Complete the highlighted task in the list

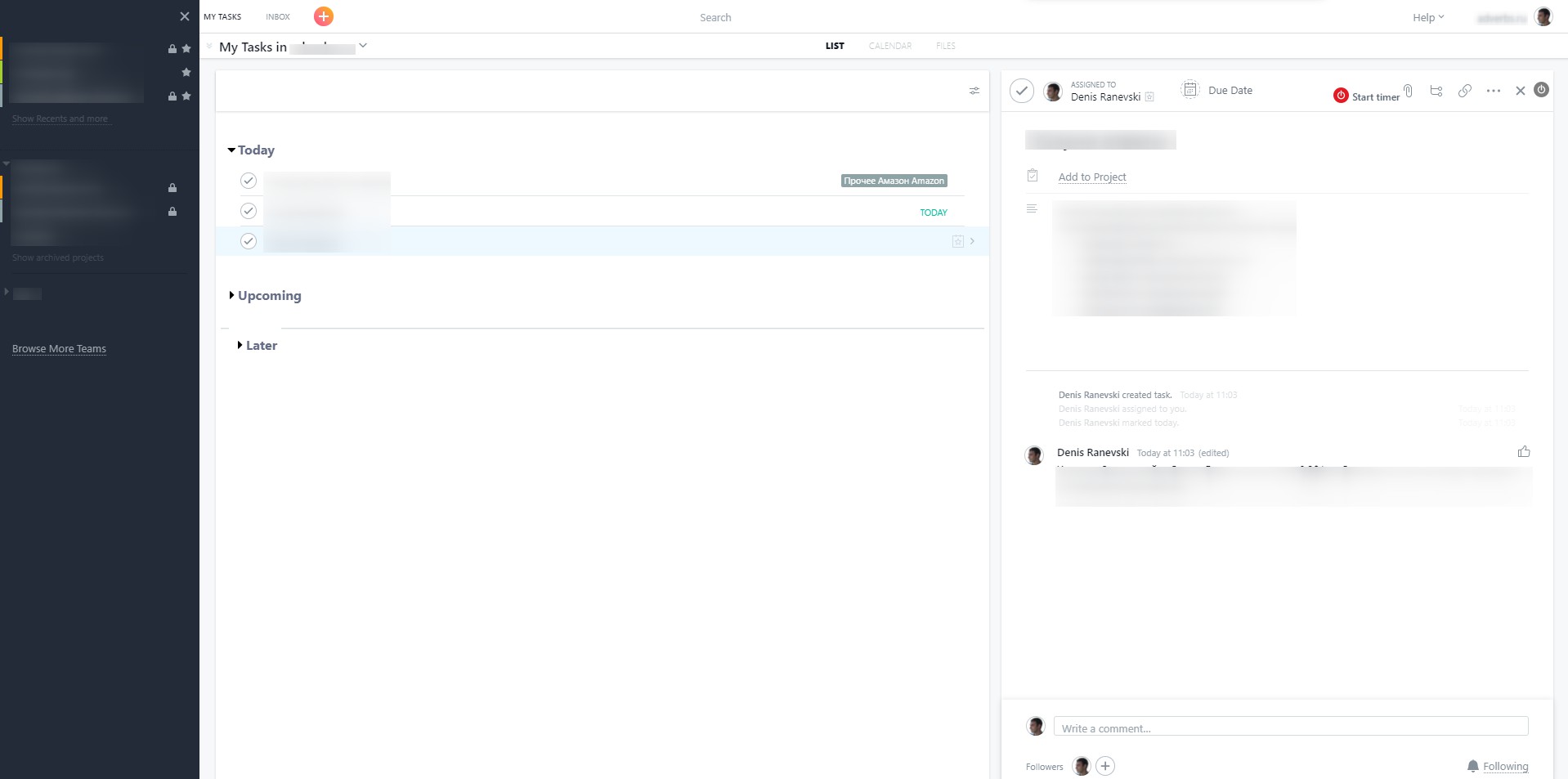pyautogui.click(x=249, y=241)
